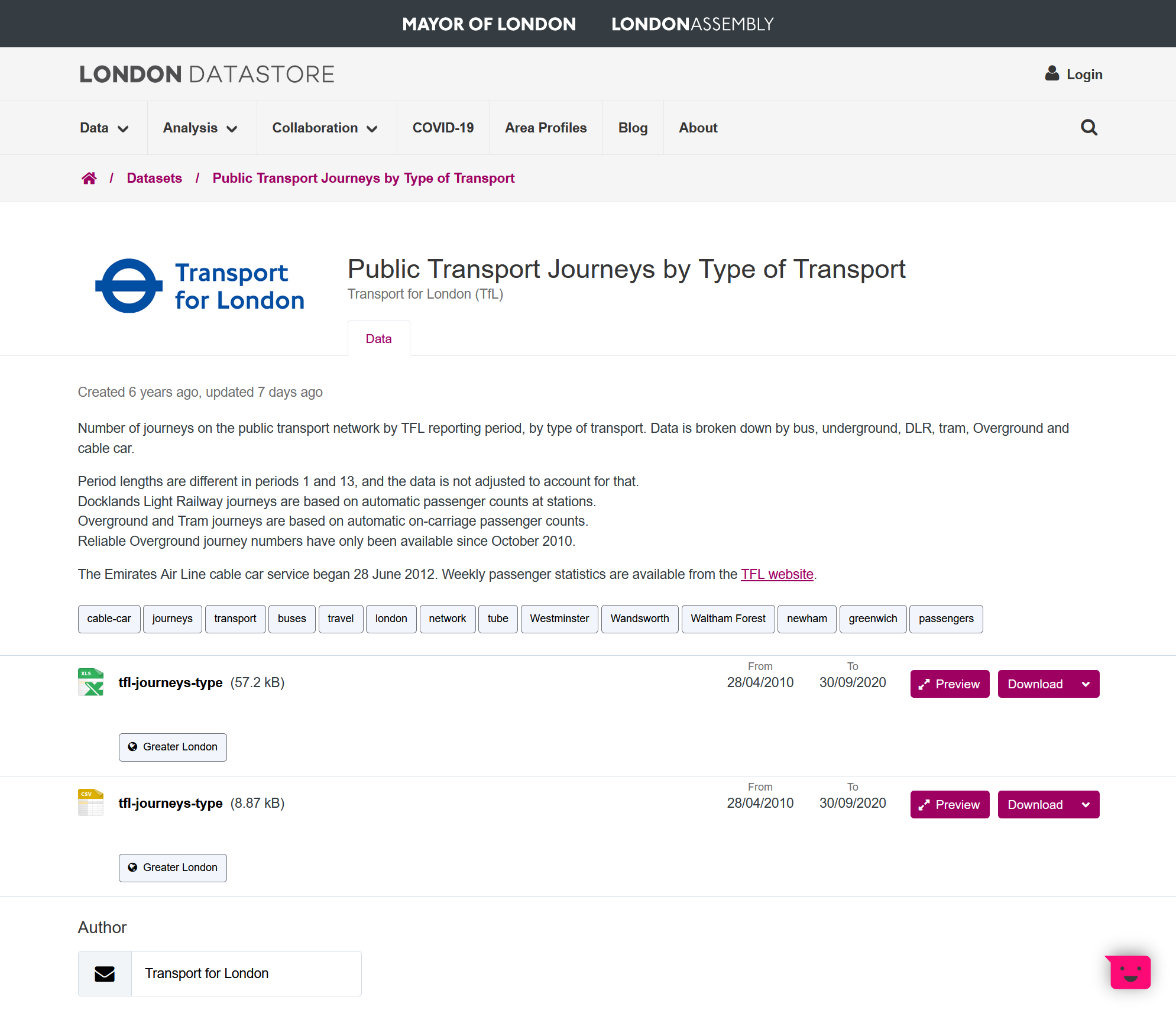Expand the Data navigation menu
This screenshot has height=1010, width=1176.
pos(104,128)
